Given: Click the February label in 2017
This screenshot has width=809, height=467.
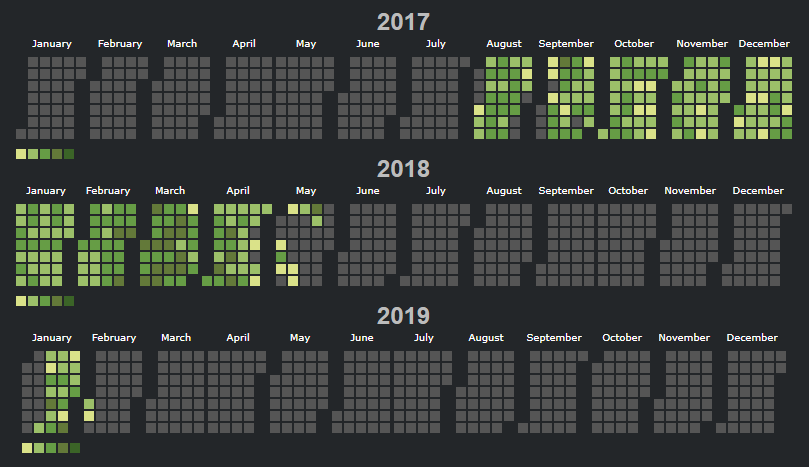Looking at the screenshot, I should 120,44.
